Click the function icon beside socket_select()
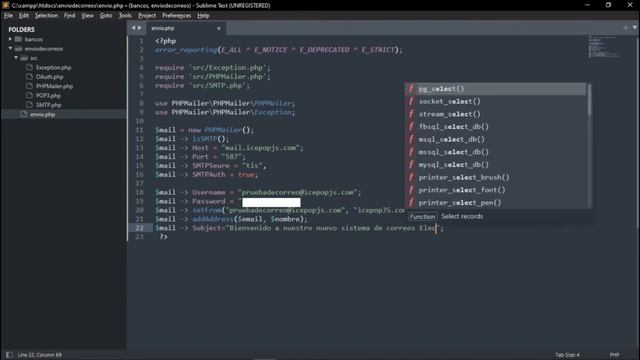The image size is (640, 360). tap(411, 101)
